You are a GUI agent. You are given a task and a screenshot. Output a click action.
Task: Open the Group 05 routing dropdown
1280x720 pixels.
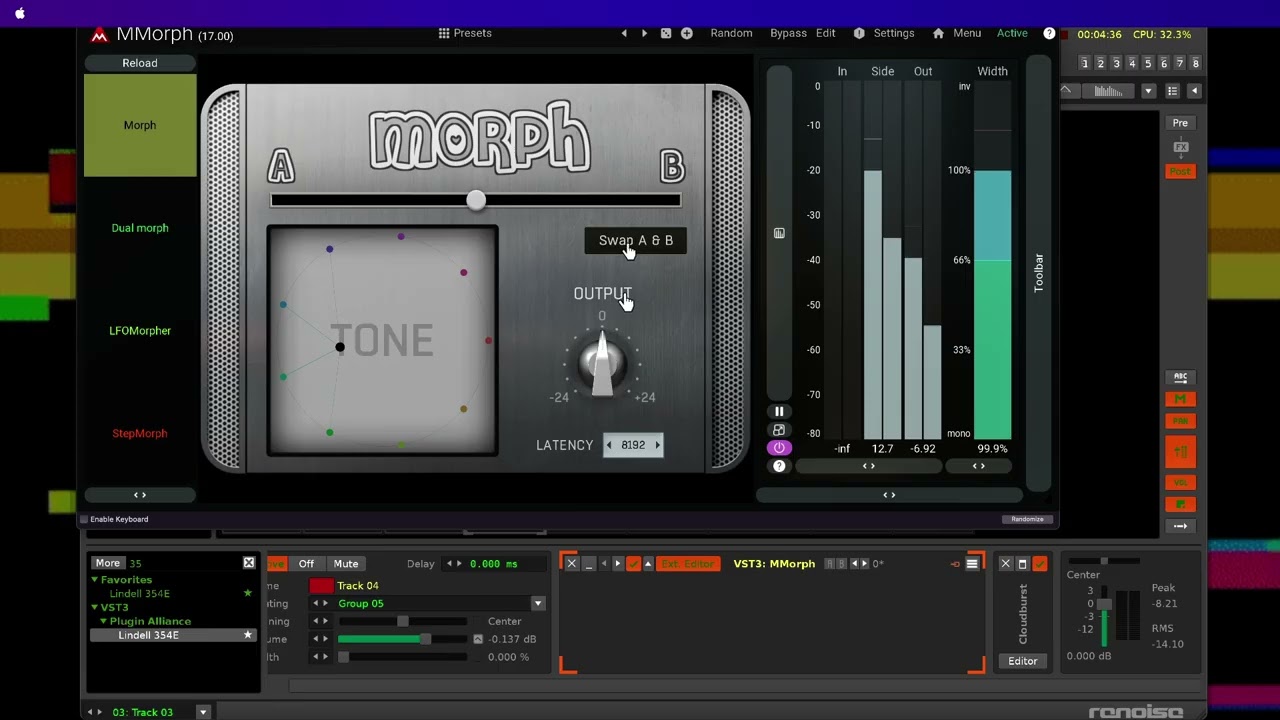point(538,604)
